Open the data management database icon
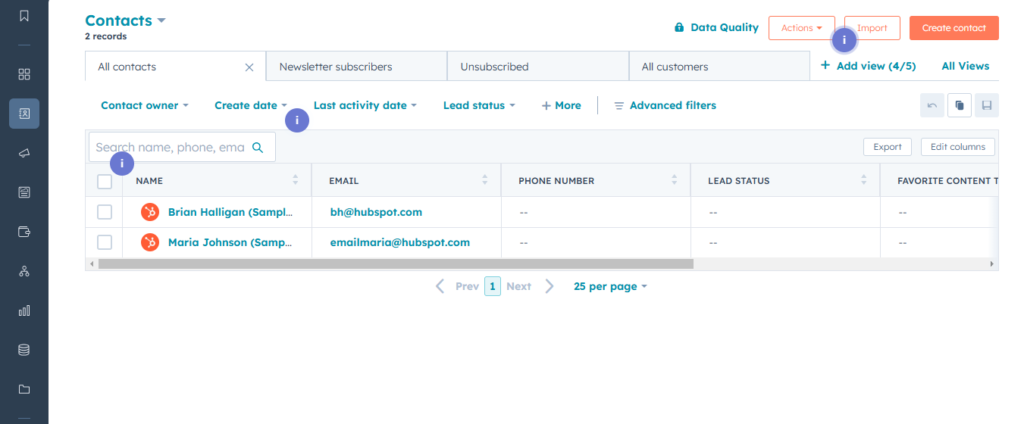 [x=24, y=350]
